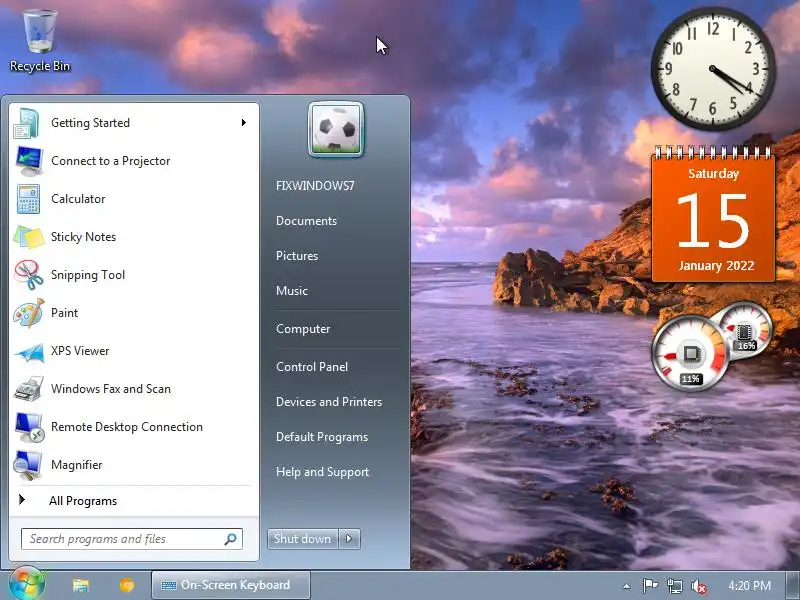Click the muted volume tray icon
This screenshot has height=600, width=800.
tap(698, 586)
